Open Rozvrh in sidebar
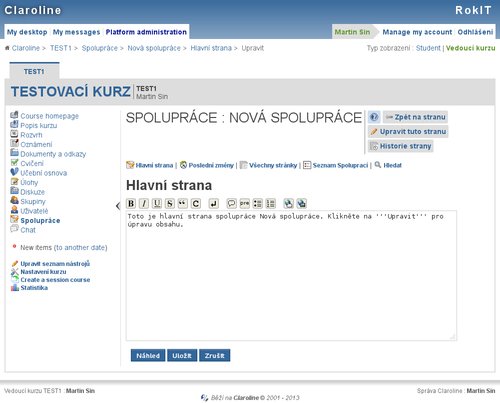This screenshot has width=500, height=403. [31, 135]
